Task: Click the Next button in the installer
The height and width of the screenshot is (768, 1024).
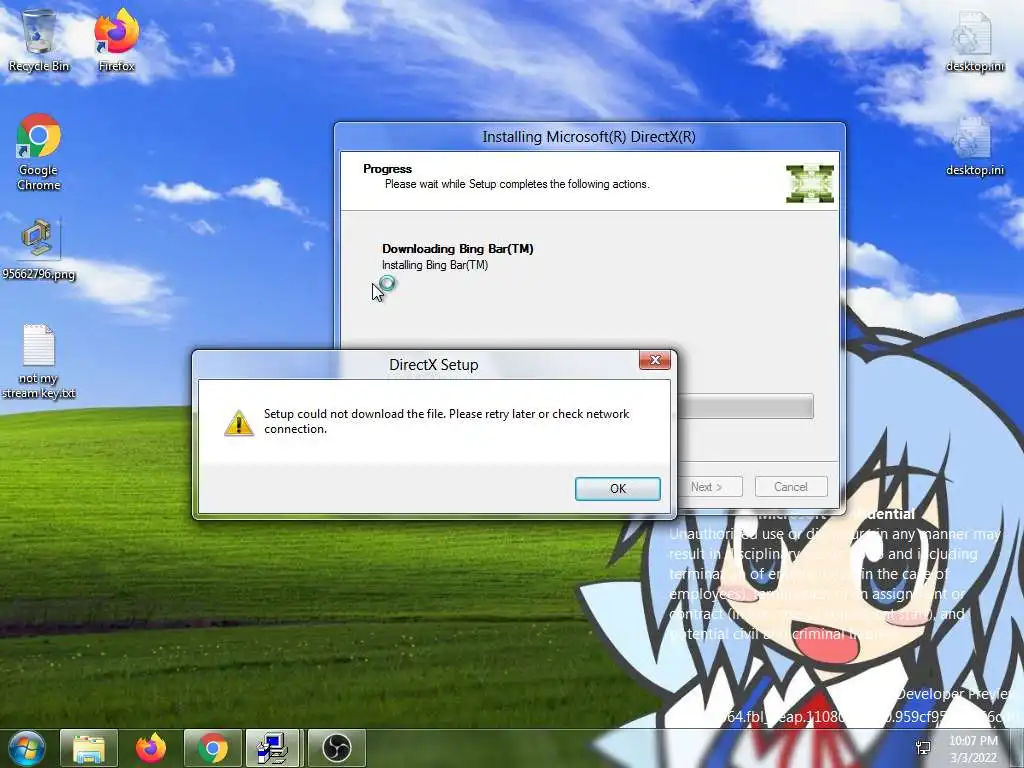Action: [x=710, y=487]
